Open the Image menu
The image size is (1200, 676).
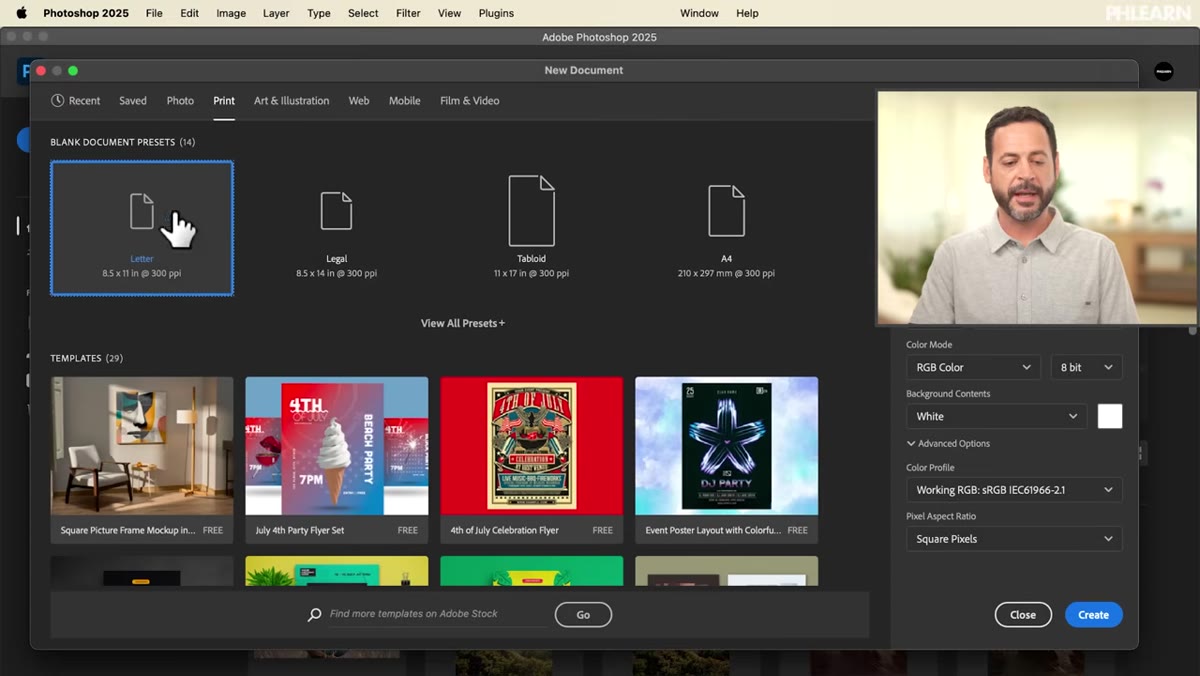tap(231, 13)
